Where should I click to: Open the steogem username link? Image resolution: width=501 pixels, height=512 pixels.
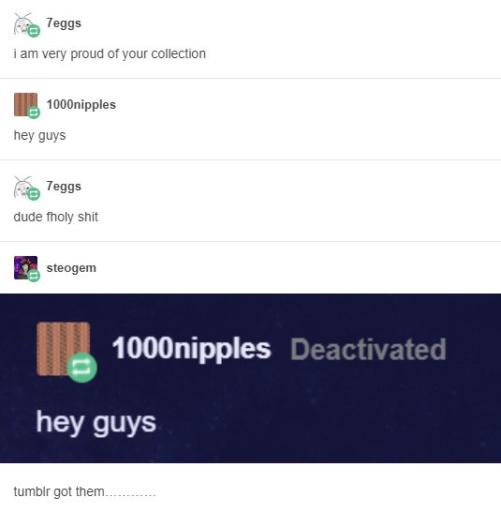coord(71,268)
